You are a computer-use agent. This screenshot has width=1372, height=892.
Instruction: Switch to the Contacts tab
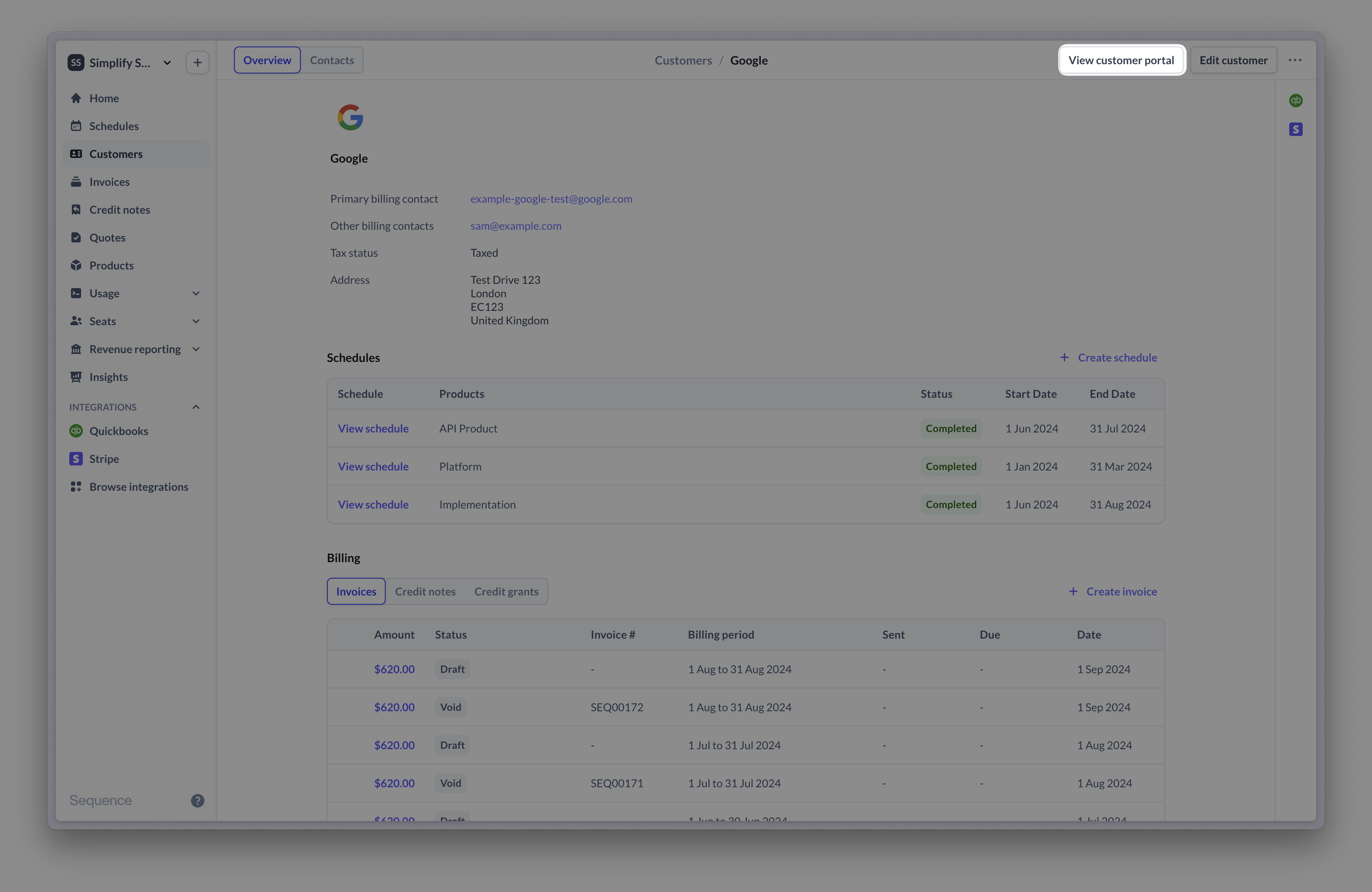(x=332, y=60)
